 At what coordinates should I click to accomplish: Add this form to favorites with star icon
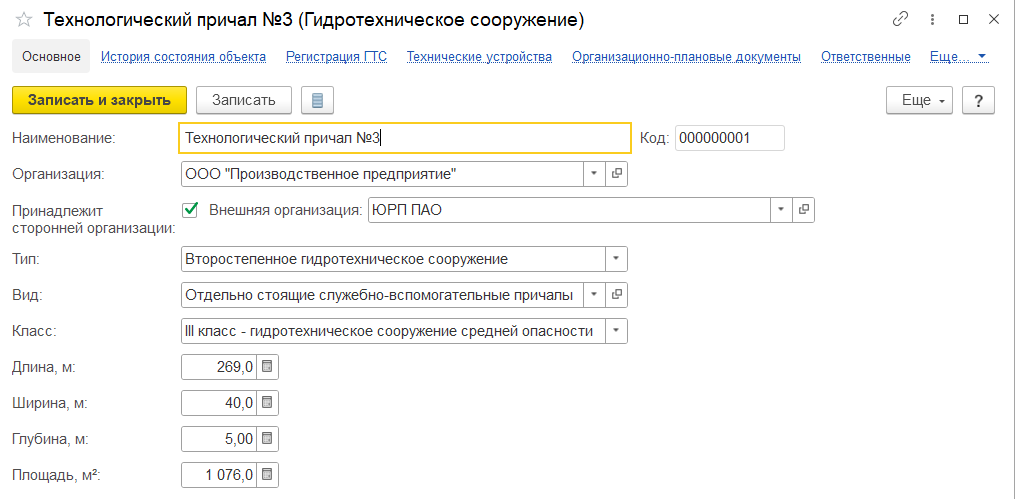coord(23,20)
